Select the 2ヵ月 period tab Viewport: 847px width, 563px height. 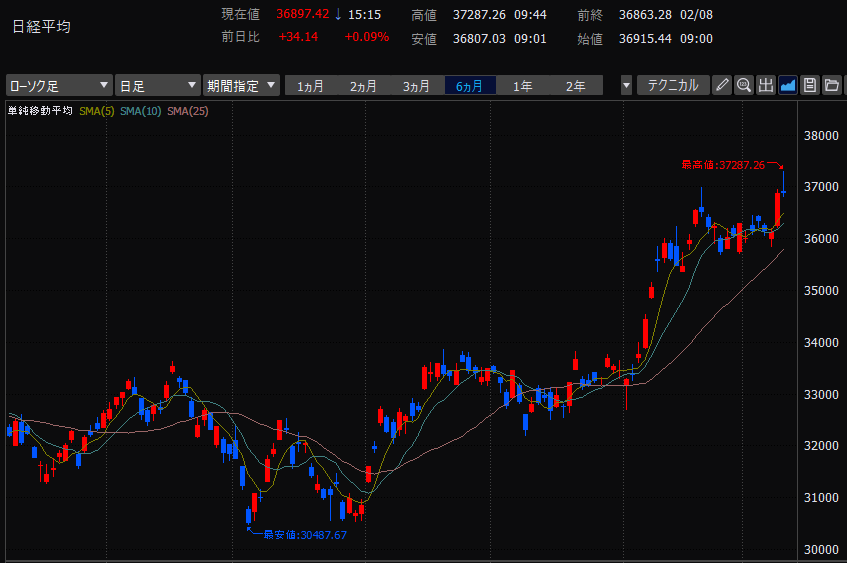tap(364, 86)
